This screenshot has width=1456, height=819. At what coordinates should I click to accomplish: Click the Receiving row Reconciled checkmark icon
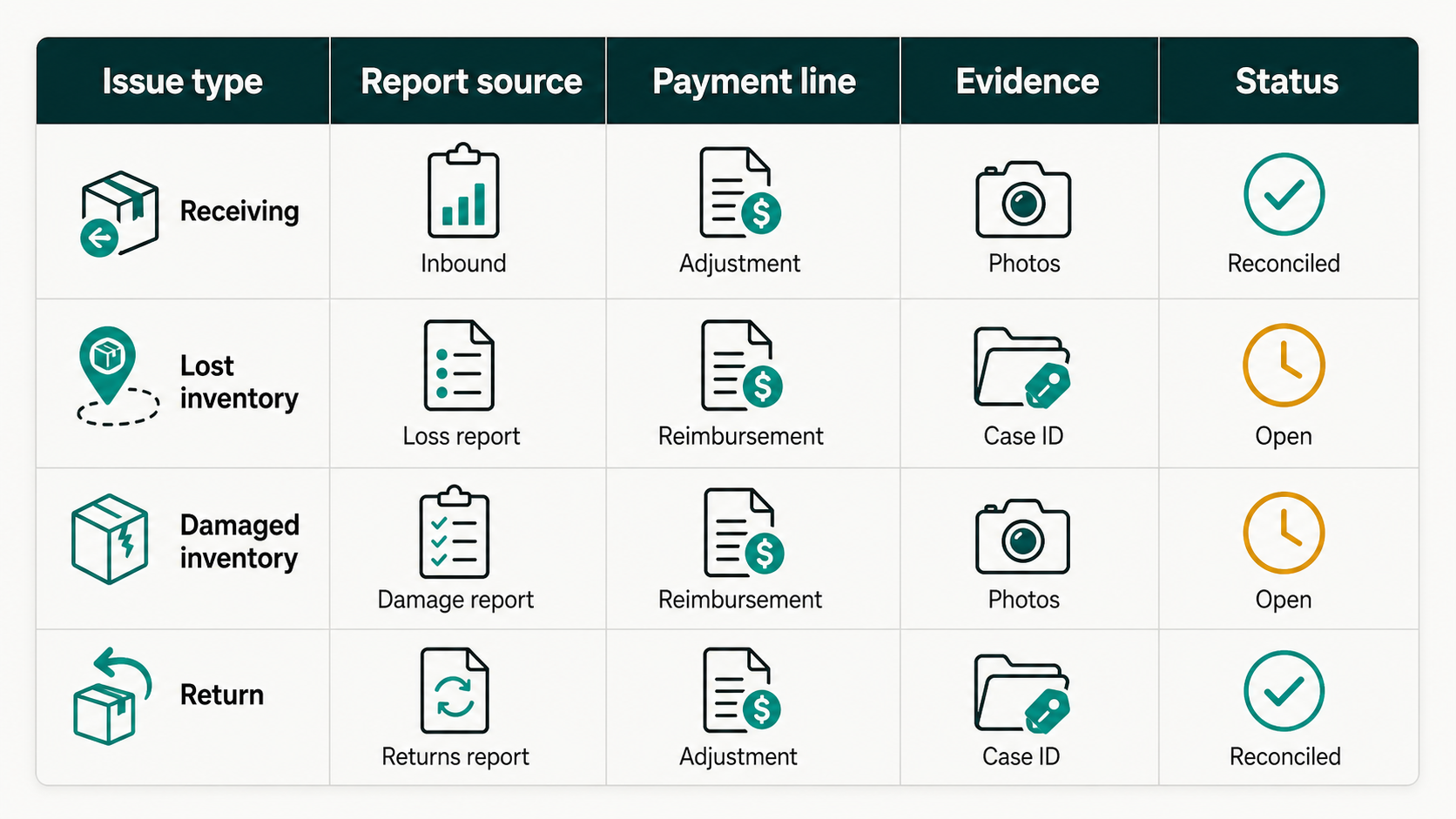(1284, 194)
